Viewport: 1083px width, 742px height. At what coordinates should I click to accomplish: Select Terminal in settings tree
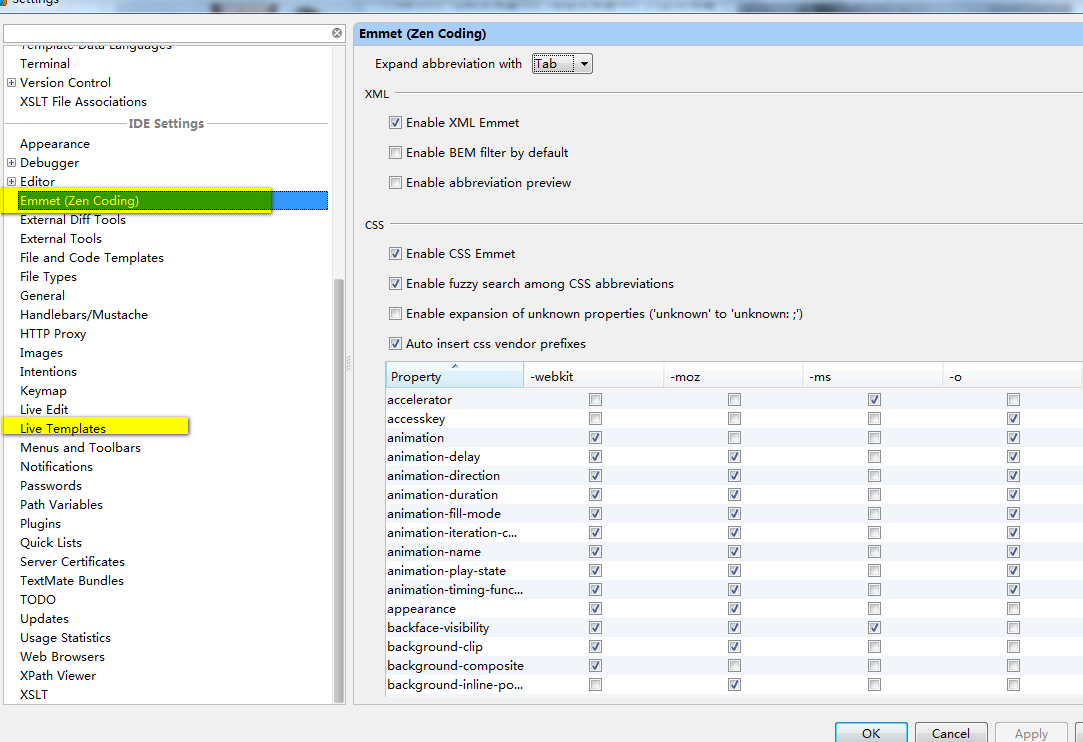tap(45, 64)
